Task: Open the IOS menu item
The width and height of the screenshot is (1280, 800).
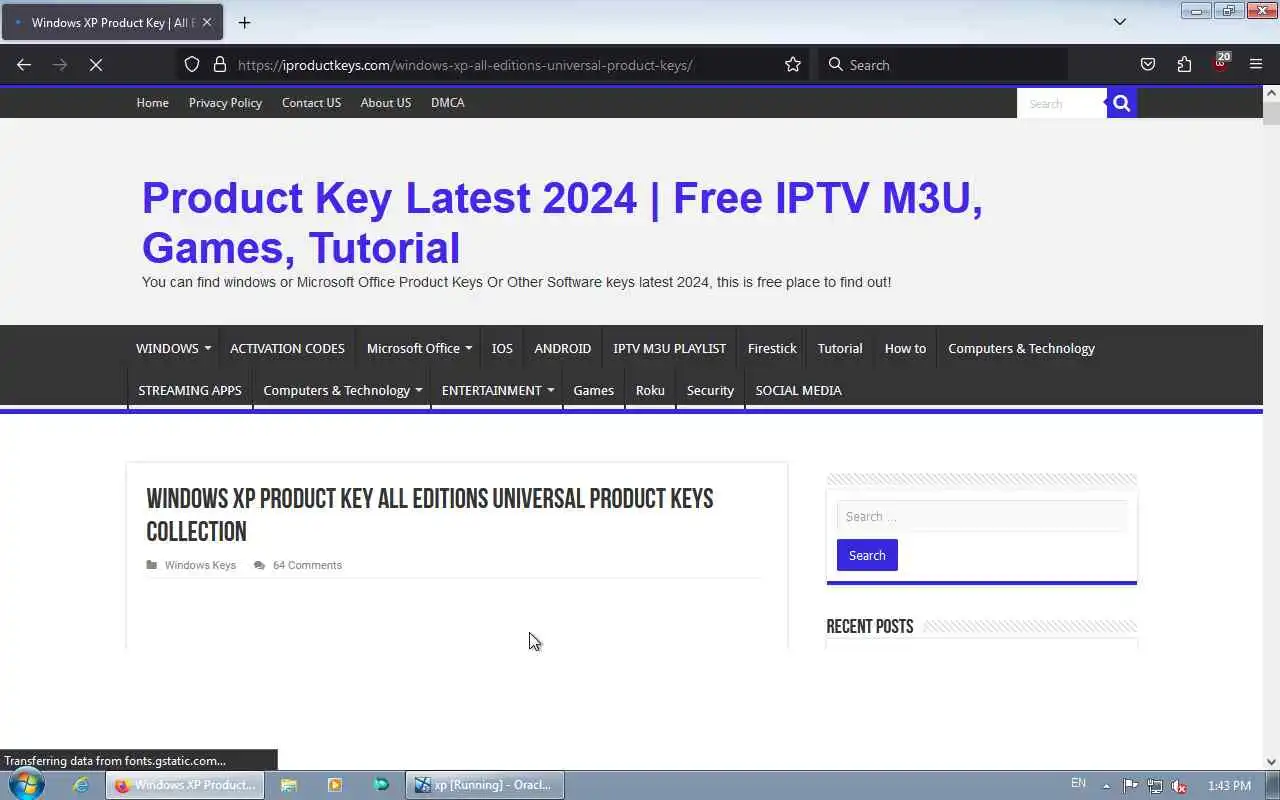Action: pos(502,348)
